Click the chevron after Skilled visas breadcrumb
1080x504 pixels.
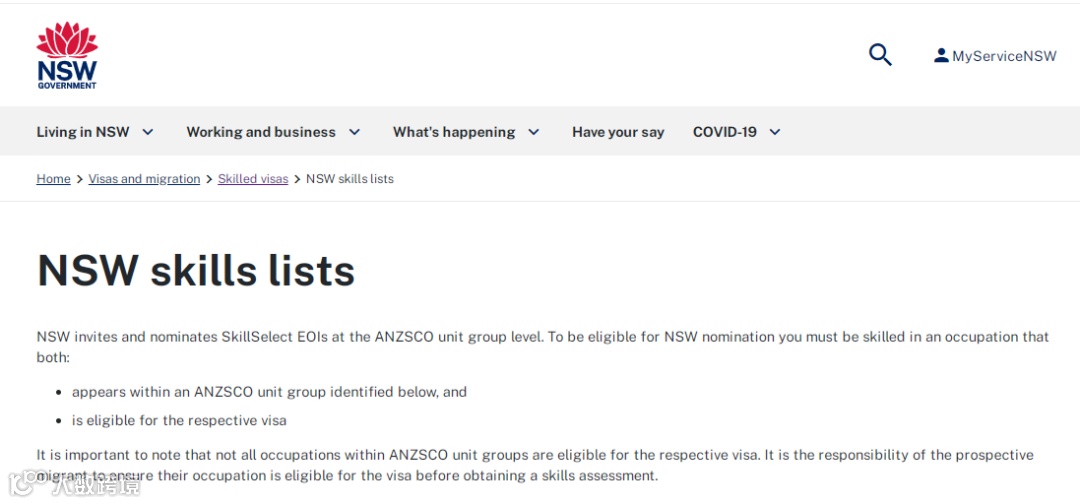tap(297, 180)
